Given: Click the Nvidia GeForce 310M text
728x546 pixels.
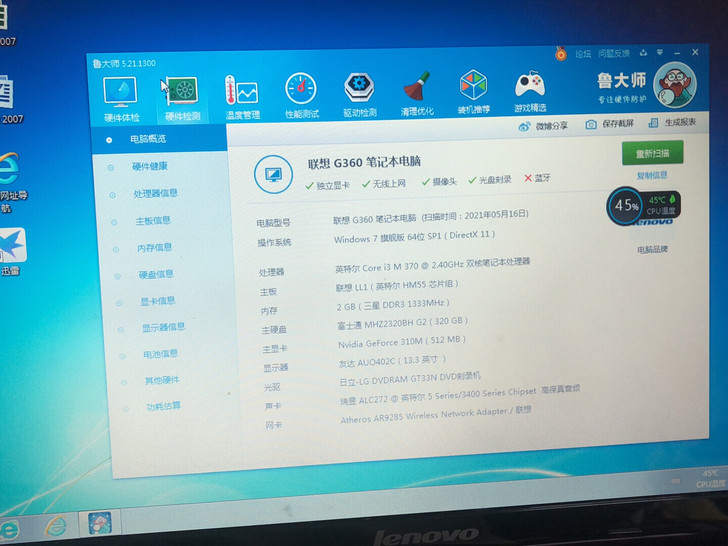Looking at the screenshot, I should pyautogui.click(x=402, y=342).
